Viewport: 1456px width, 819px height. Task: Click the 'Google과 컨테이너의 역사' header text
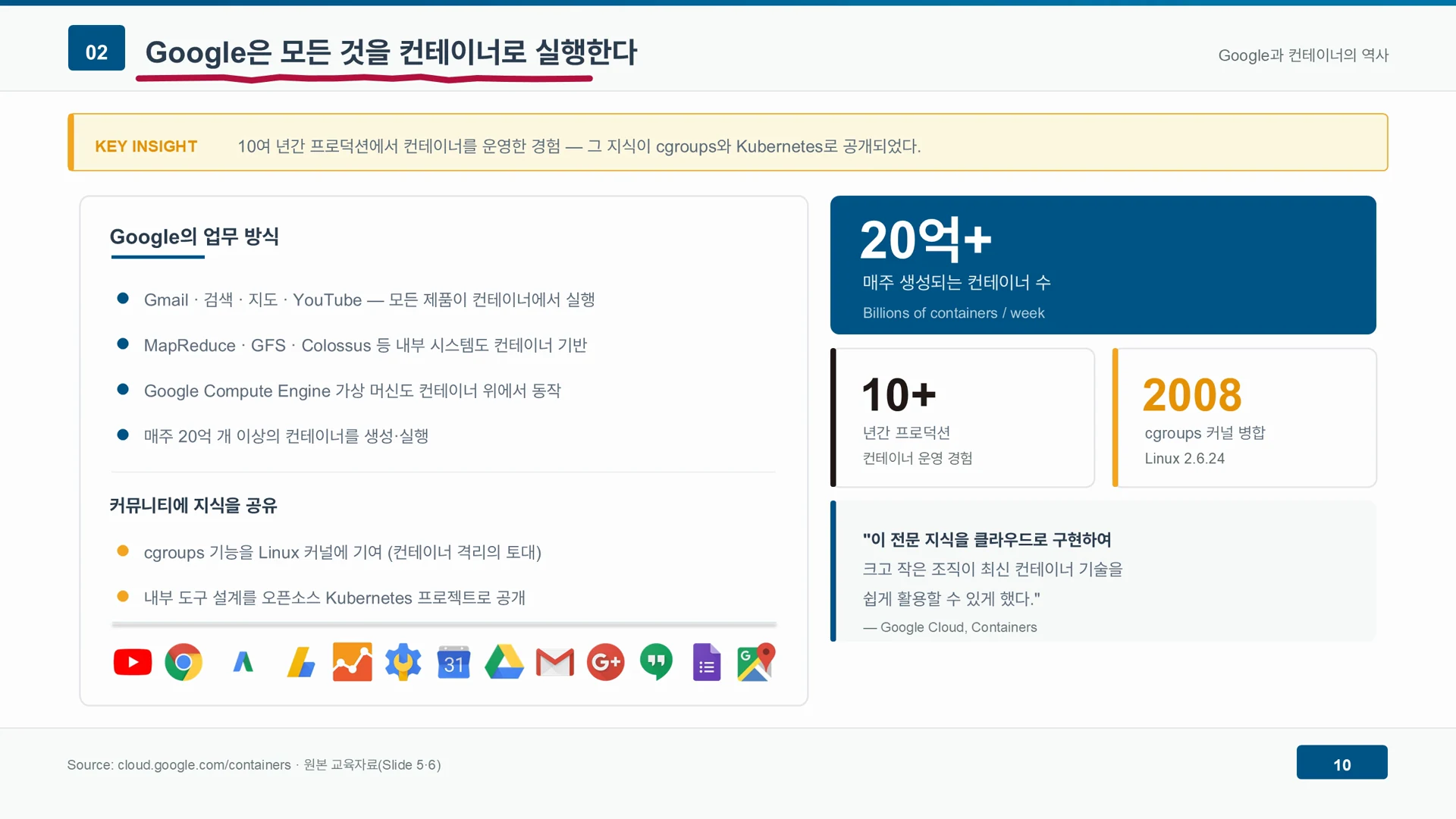[1303, 55]
